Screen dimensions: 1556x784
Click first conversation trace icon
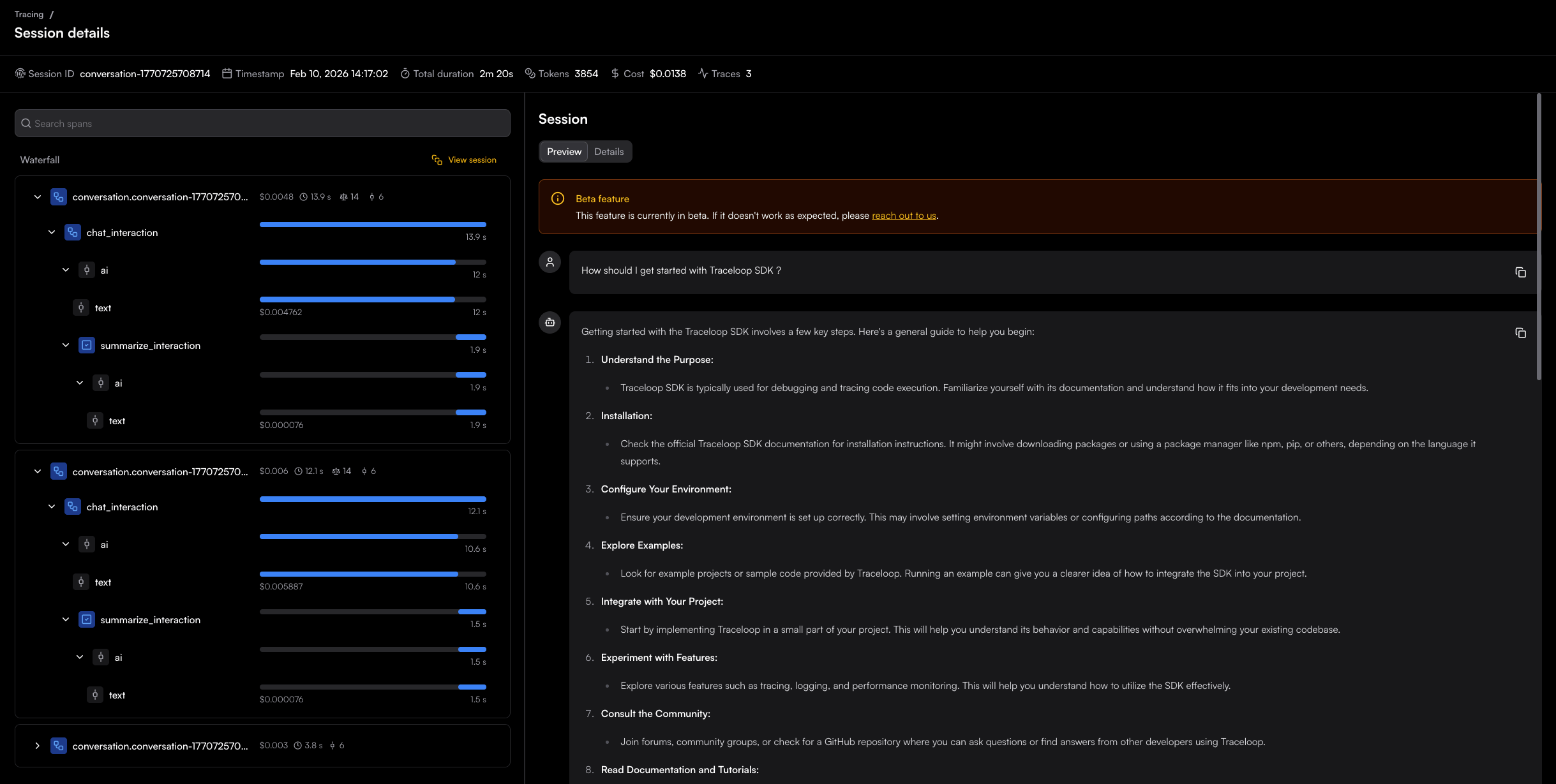click(x=59, y=197)
